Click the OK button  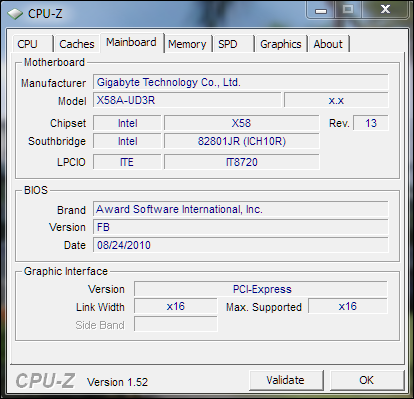coord(367,380)
